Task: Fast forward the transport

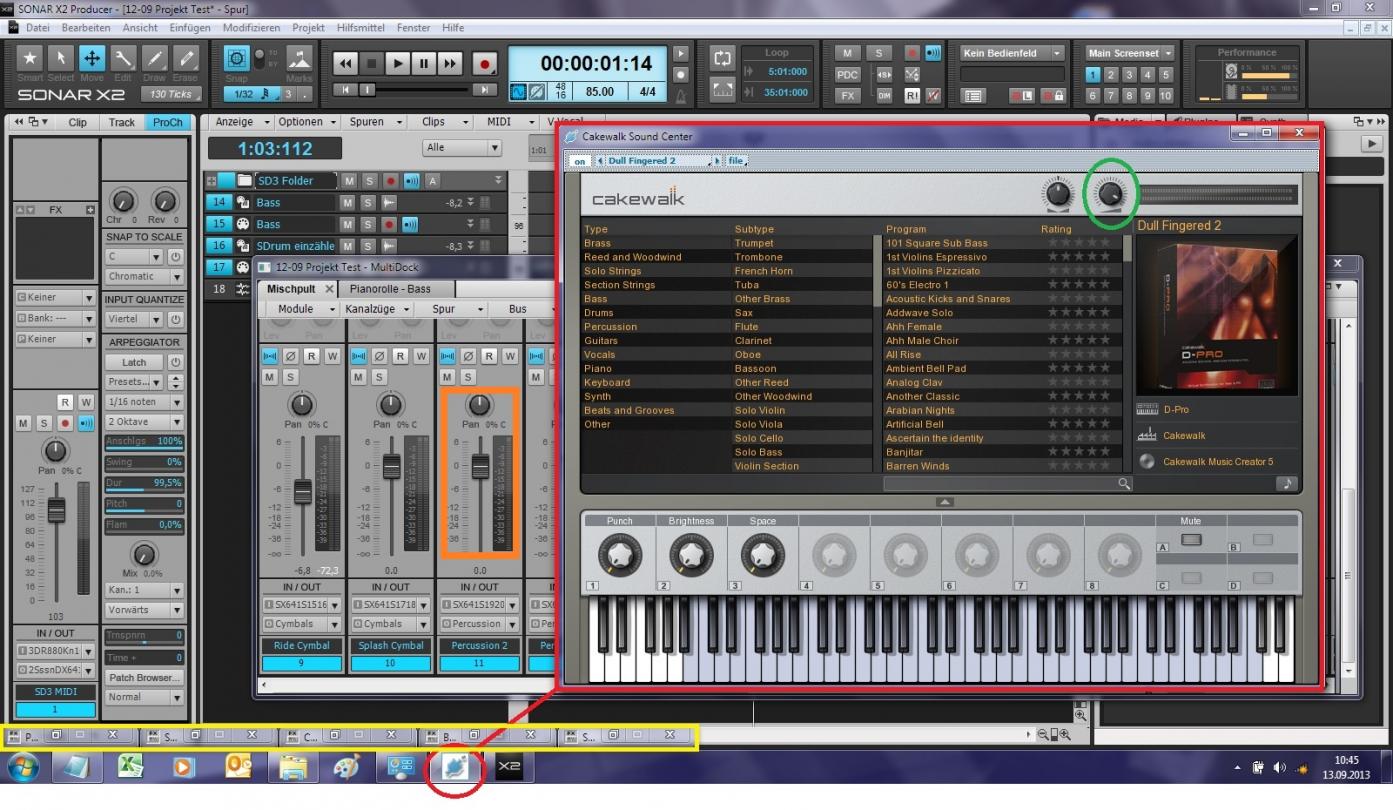Action: (x=449, y=64)
